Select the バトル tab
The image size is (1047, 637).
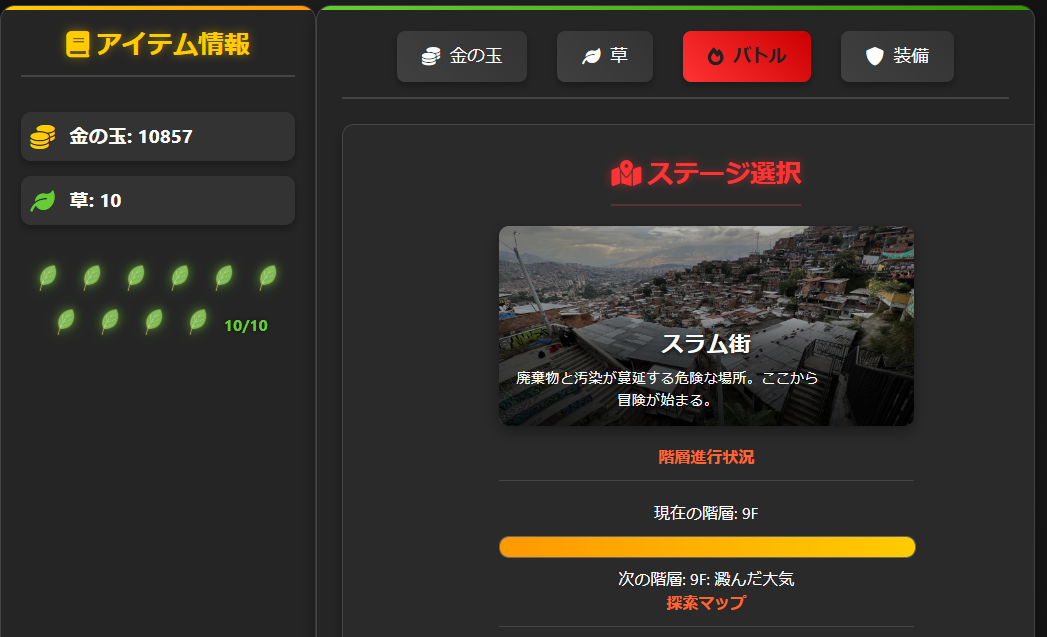point(747,57)
